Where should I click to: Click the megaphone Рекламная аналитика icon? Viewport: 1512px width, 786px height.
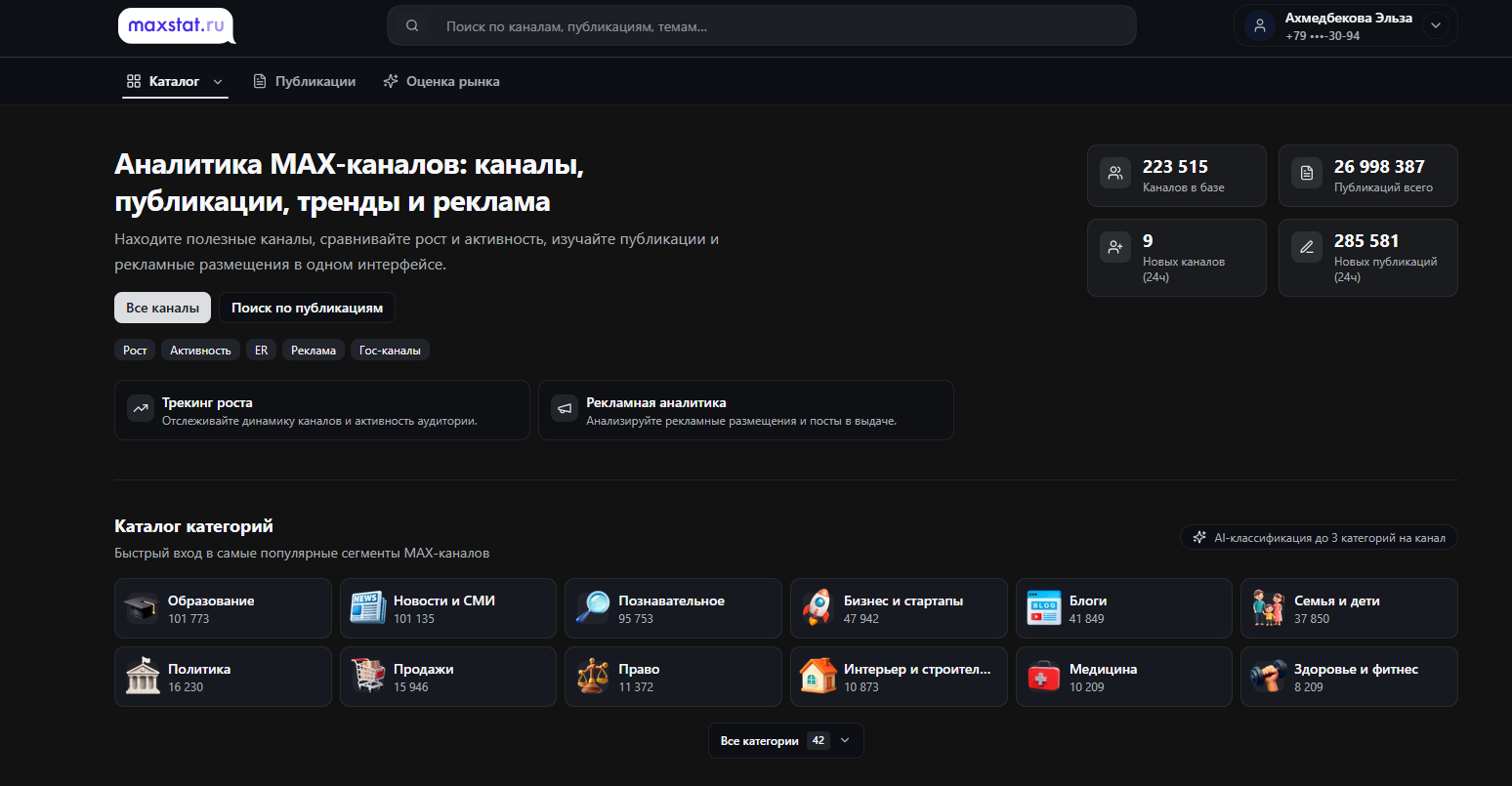click(565, 409)
